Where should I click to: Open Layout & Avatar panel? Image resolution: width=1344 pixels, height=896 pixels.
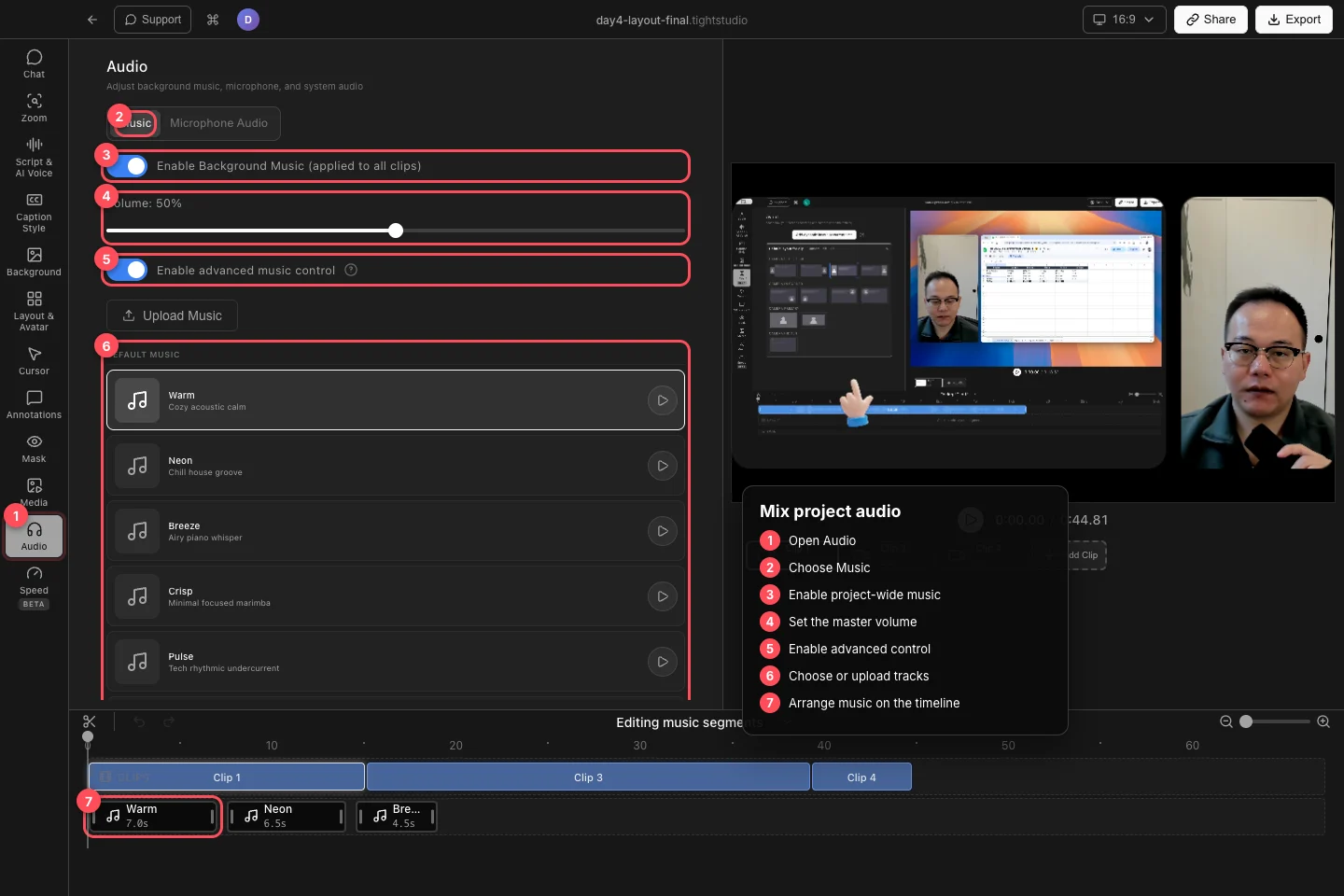35,311
